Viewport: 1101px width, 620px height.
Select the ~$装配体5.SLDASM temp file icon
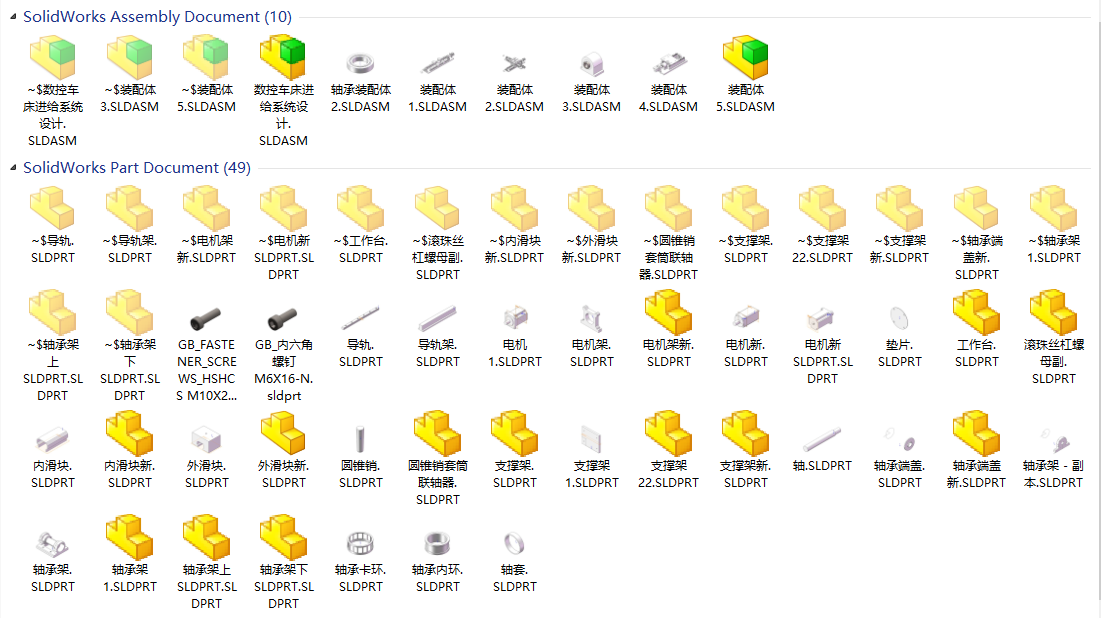[x=206, y=58]
